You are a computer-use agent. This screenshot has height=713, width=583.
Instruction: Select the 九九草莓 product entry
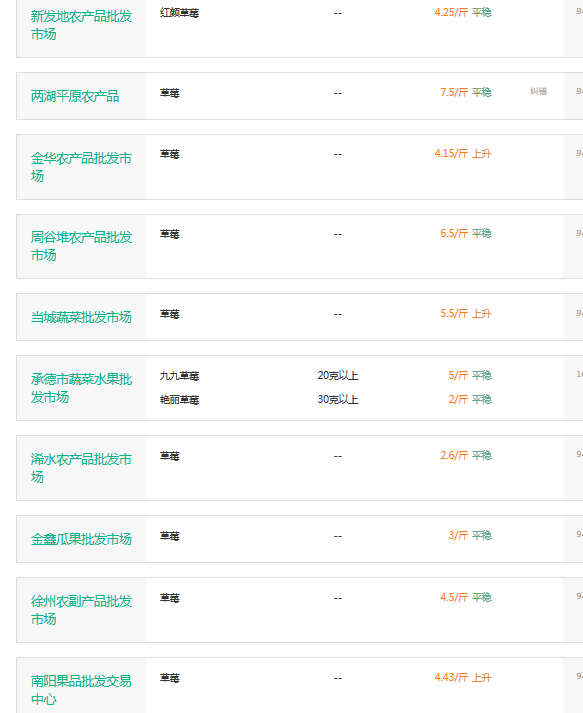pyautogui.click(x=179, y=376)
